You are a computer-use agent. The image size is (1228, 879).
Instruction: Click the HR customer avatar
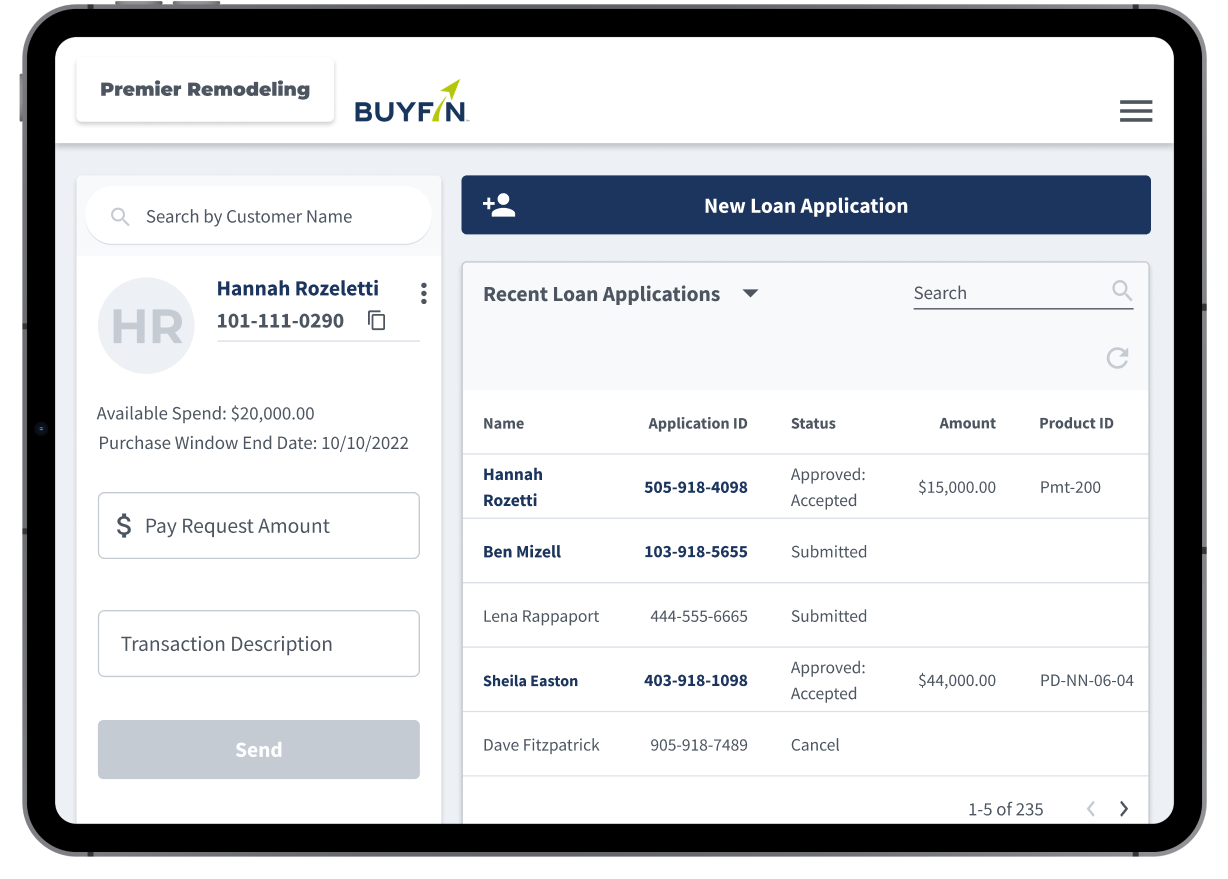tap(146, 326)
